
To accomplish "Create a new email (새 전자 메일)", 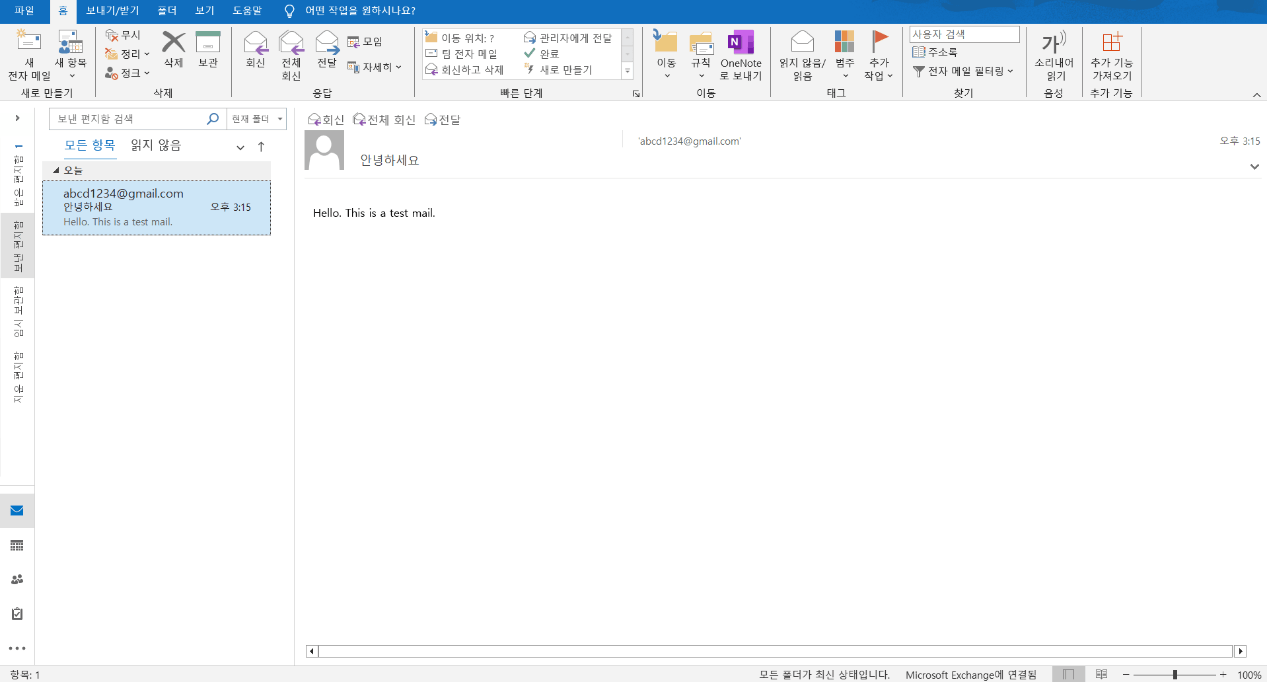I will (29, 56).
